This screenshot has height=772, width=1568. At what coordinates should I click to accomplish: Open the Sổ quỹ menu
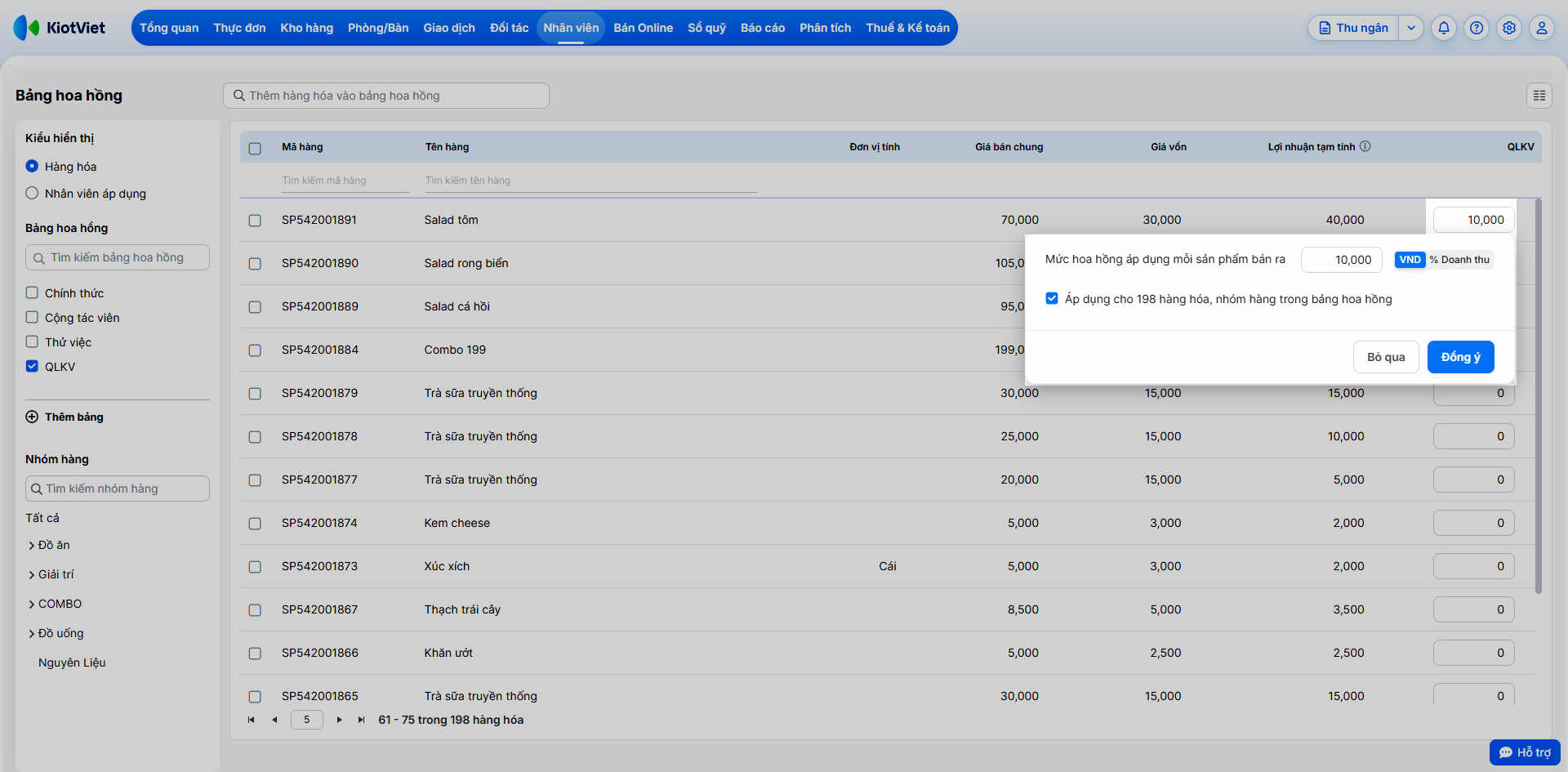[x=707, y=28]
